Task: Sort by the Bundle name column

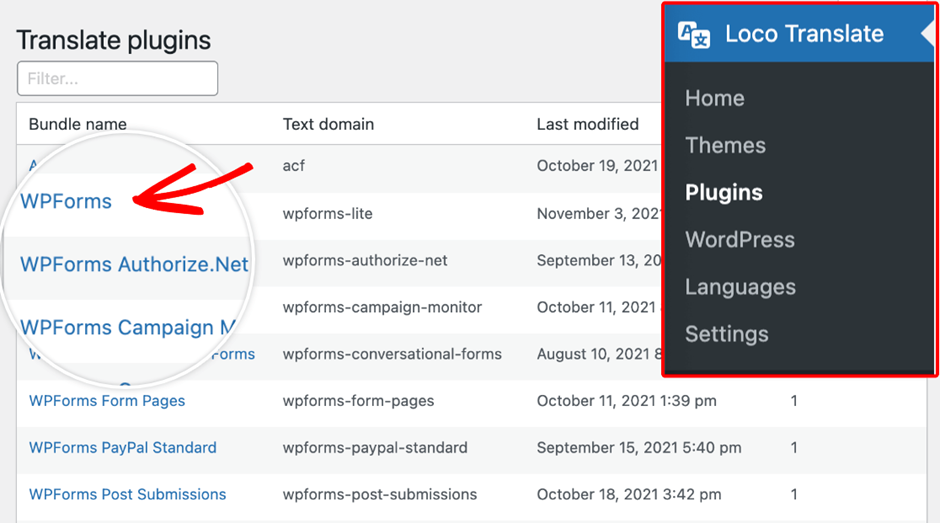Action: pos(78,124)
